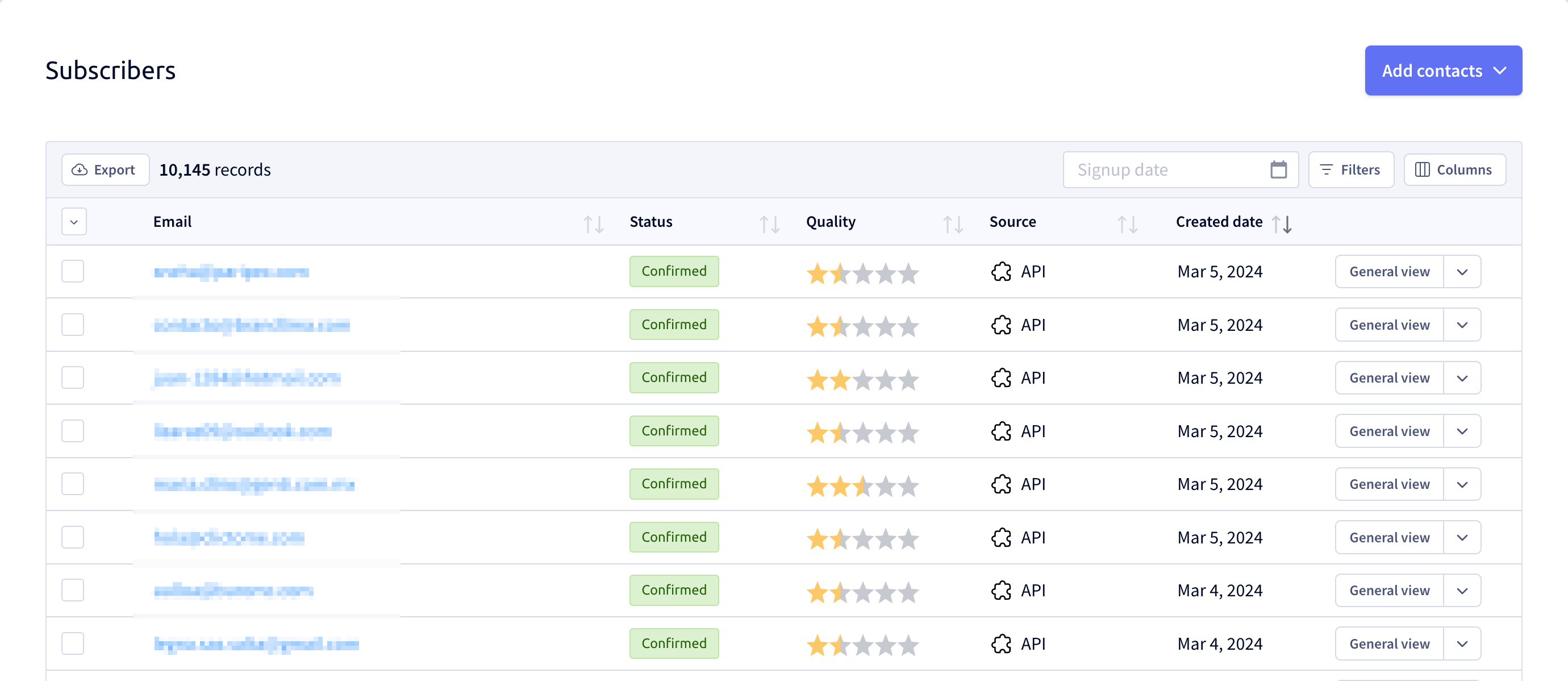This screenshot has height=681, width=1568.
Task: Open the Filters panel
Action: pyautogui.click(x=1351, y=169)
